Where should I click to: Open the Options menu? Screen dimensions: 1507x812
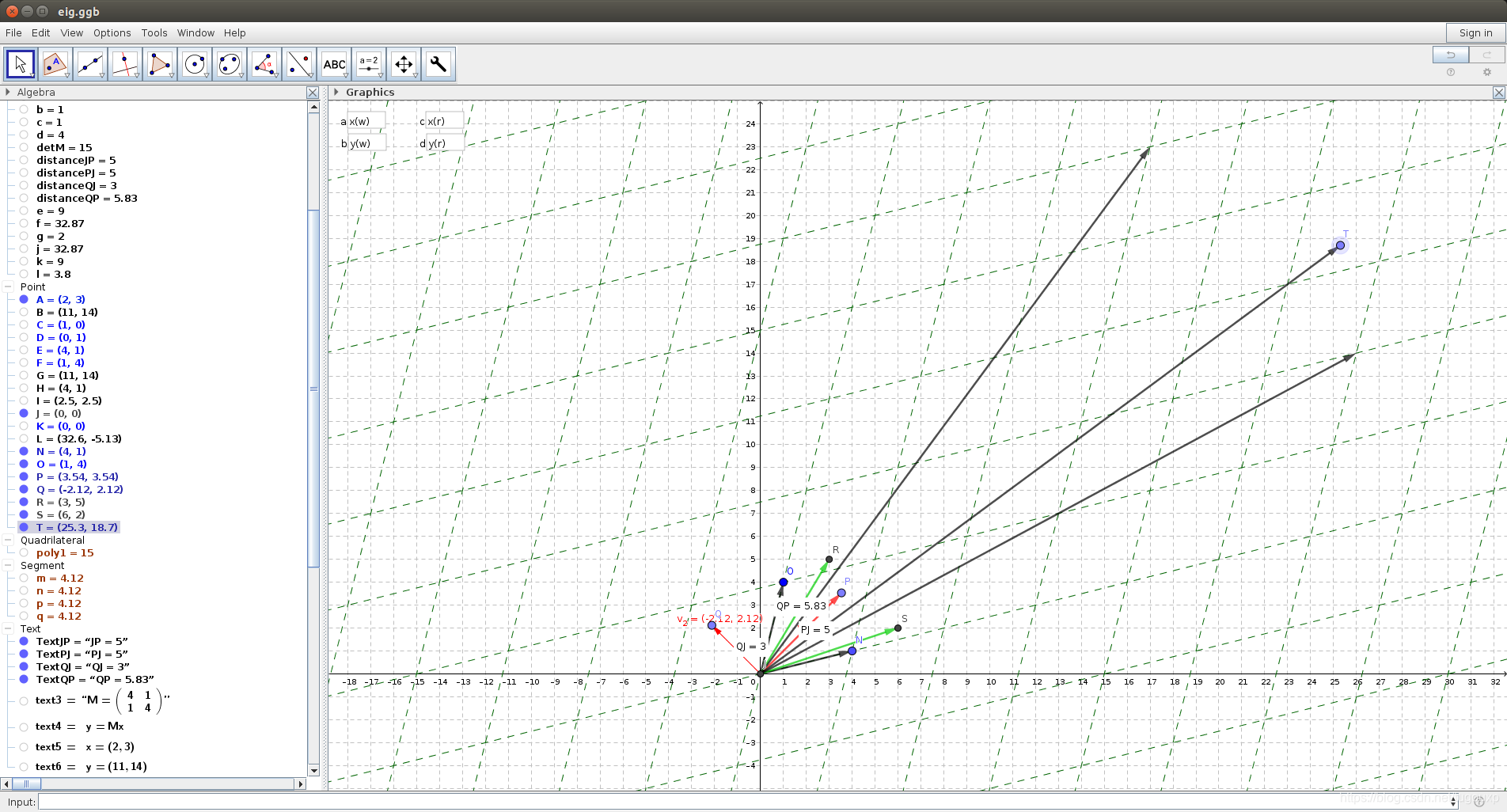click(x=112, y=32)
